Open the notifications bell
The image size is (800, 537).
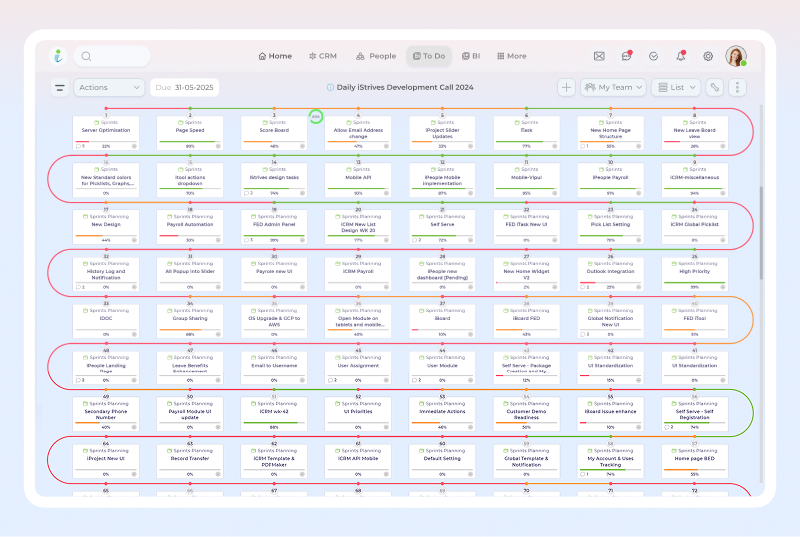(681, 57)
